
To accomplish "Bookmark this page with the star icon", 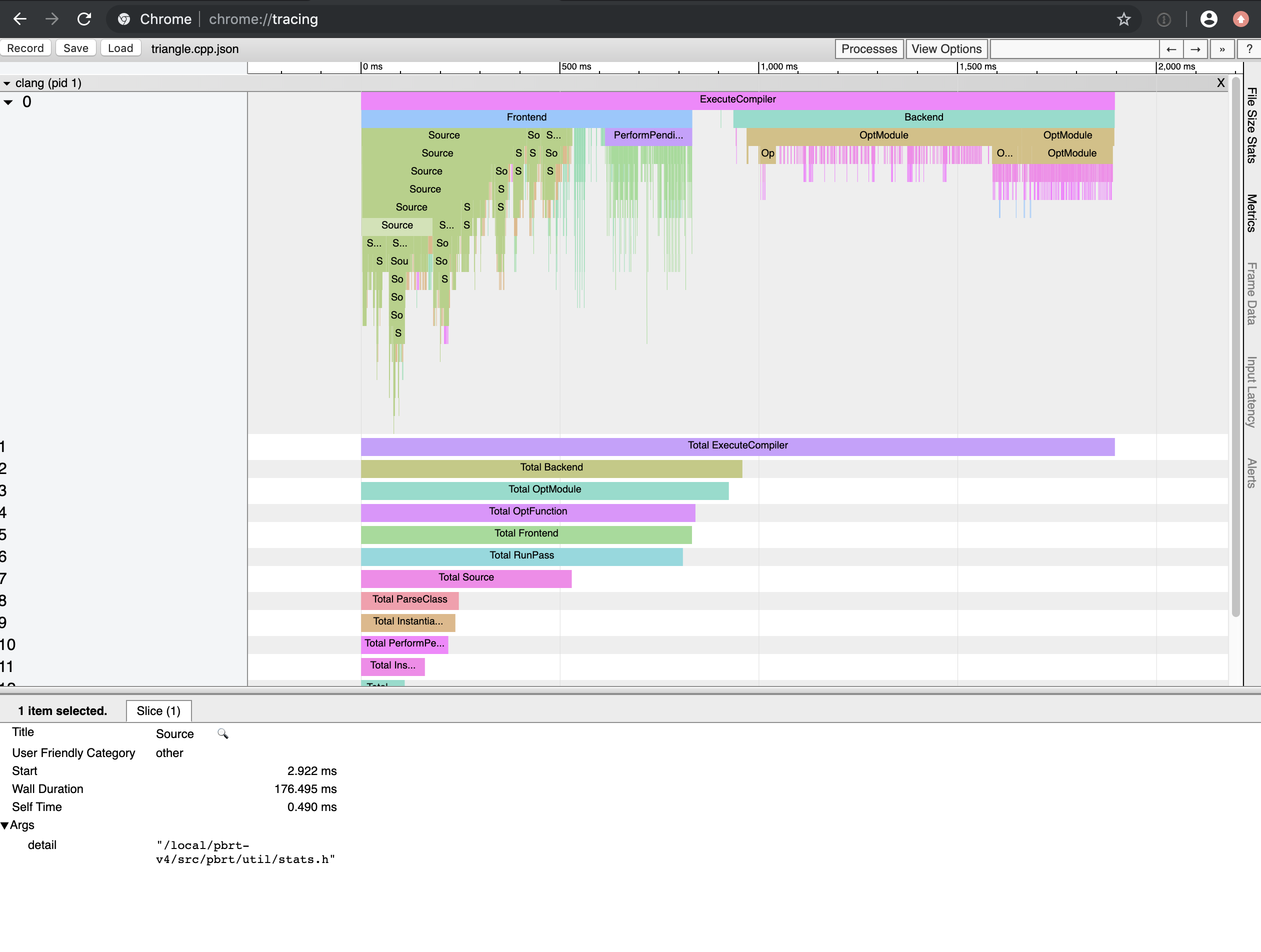I will tap(1123, 19).
